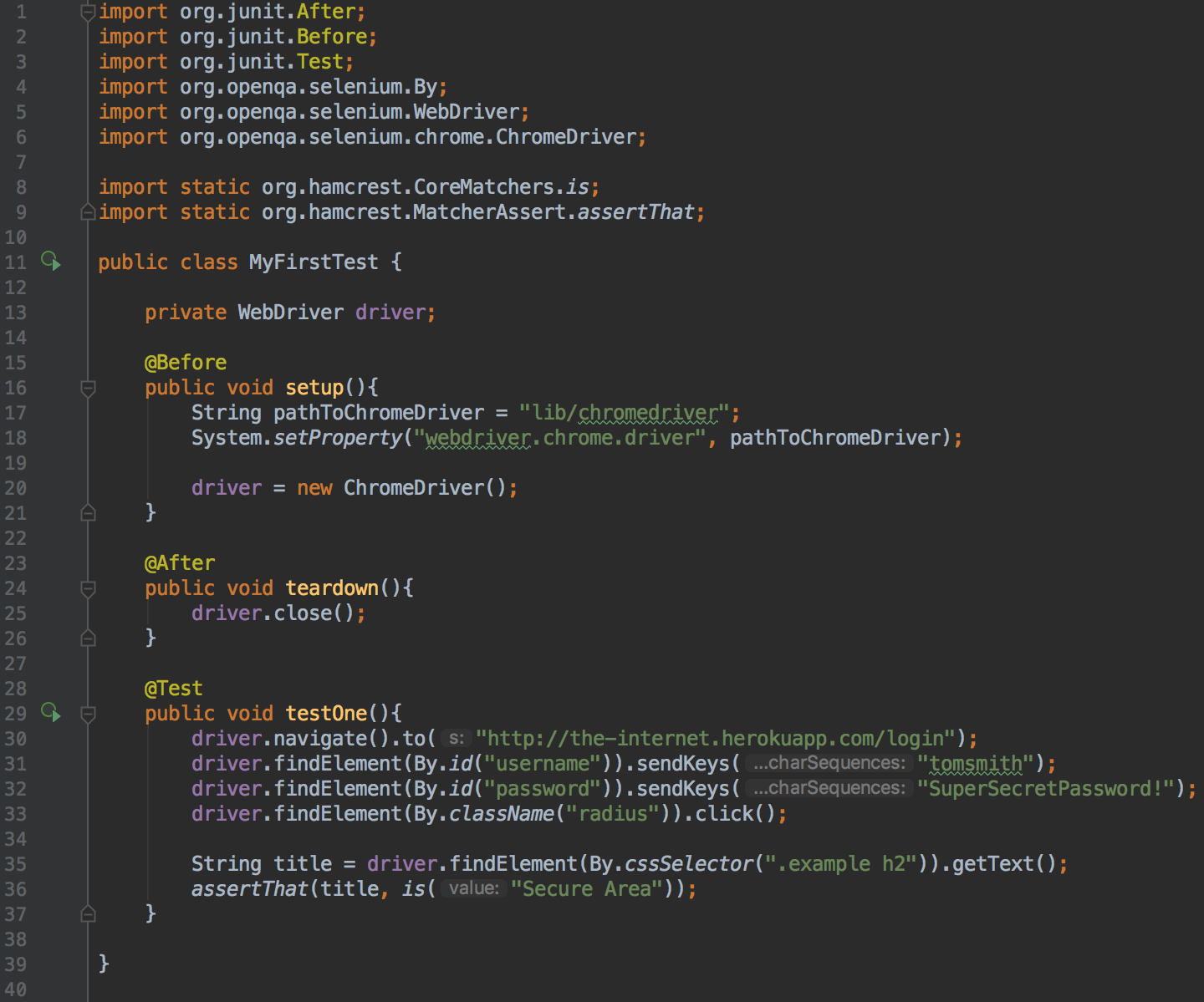Click the '@After' annotation
The height and width of the screenshot is (1002, 1204).
coord(180,563)
